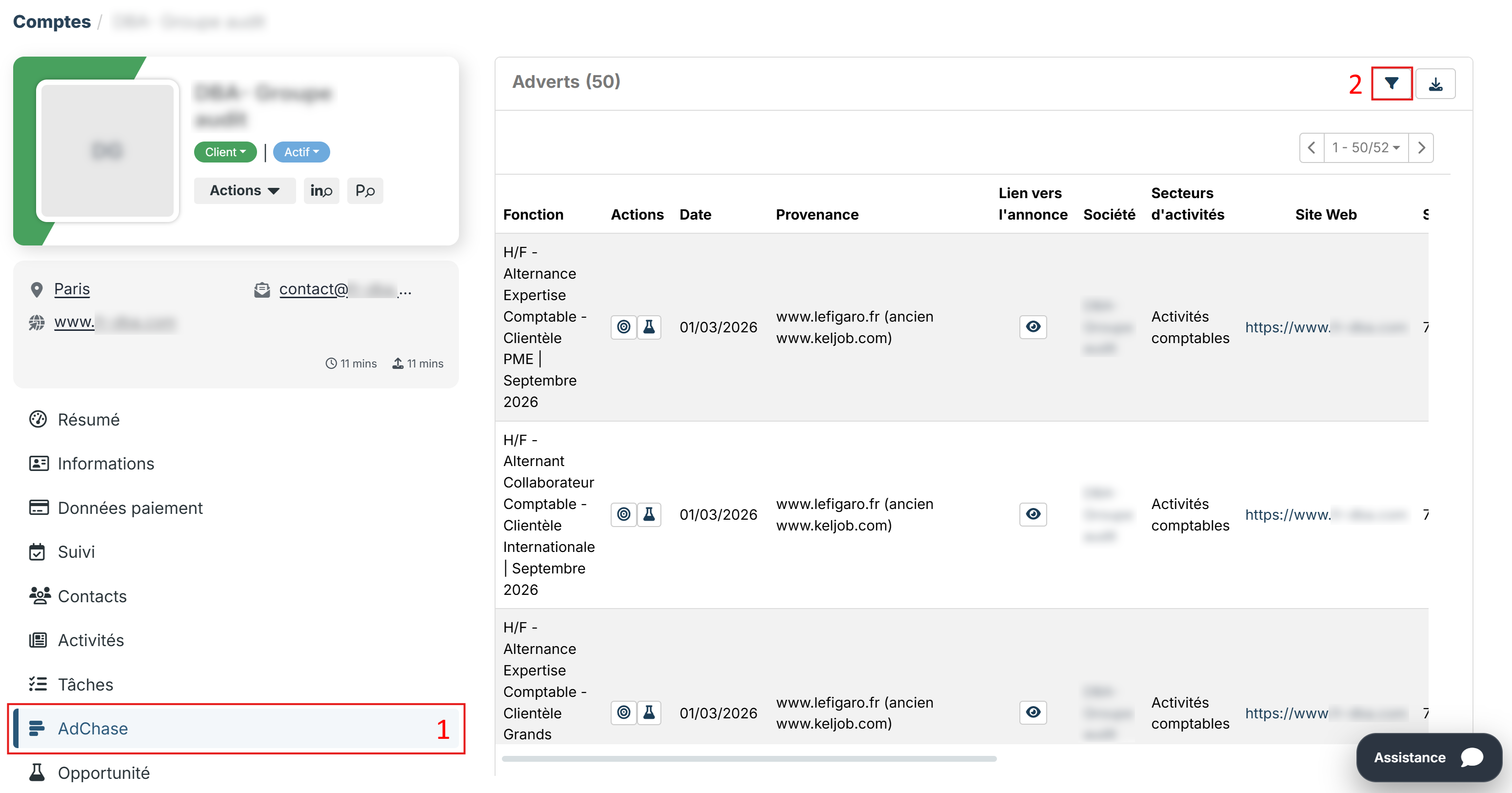Switch to the Opportunité section
The image size is (1512, 793).
pos(103,773)
